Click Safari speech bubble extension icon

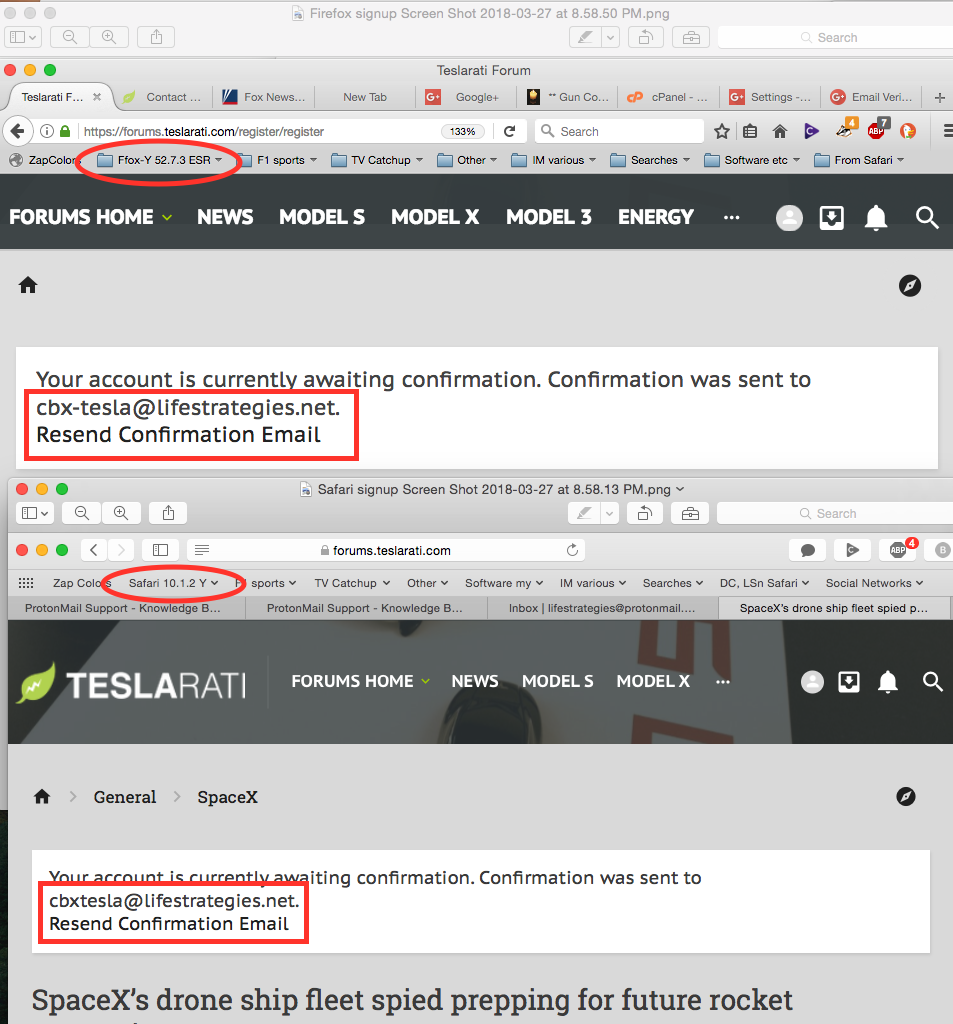(808, 550)
